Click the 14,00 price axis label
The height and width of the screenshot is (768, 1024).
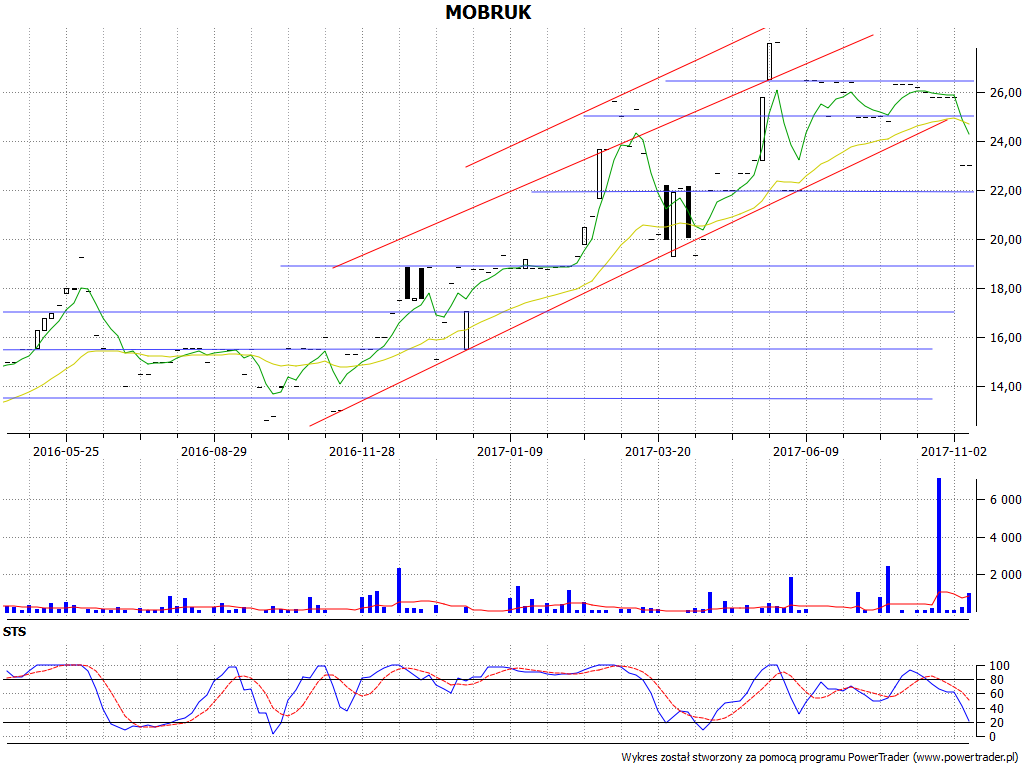1006,387
